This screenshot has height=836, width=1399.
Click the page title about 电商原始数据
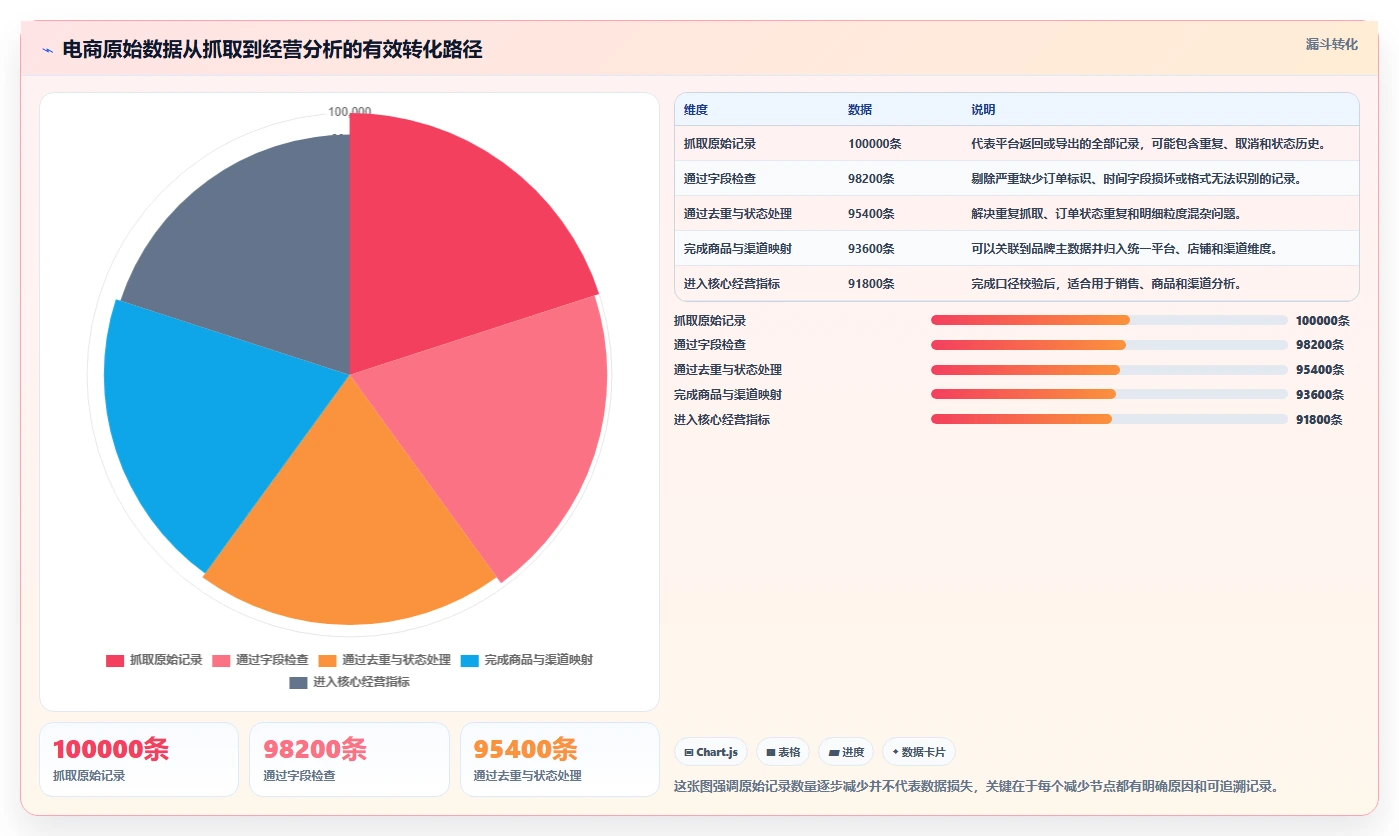272,50
